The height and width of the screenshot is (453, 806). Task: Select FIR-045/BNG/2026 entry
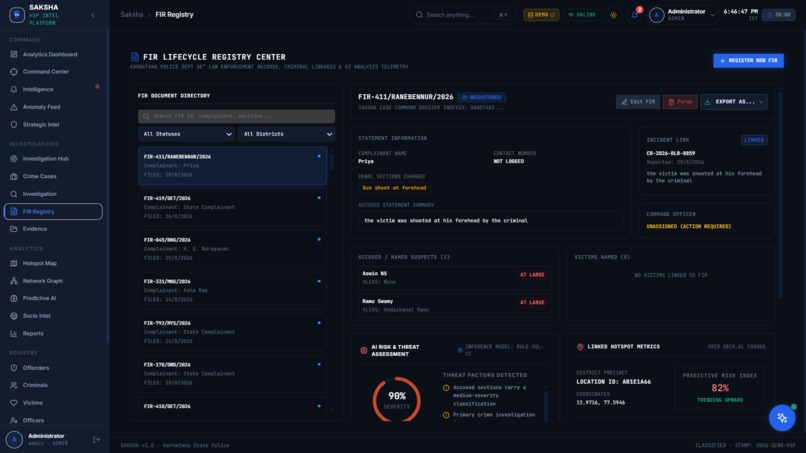232,249
